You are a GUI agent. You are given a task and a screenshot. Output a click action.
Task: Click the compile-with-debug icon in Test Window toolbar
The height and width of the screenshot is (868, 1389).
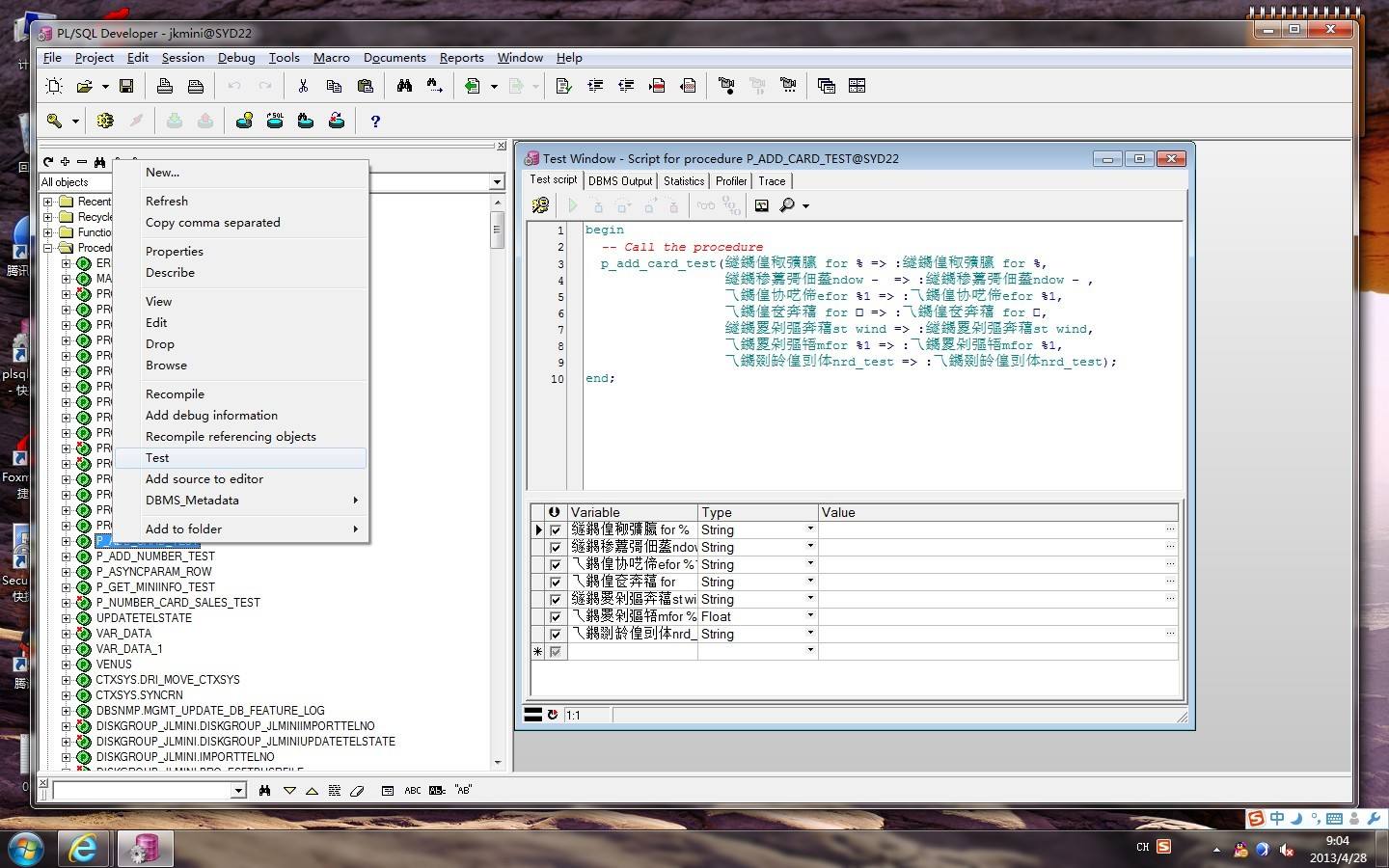pyautogui.click(x=540, y=205)
